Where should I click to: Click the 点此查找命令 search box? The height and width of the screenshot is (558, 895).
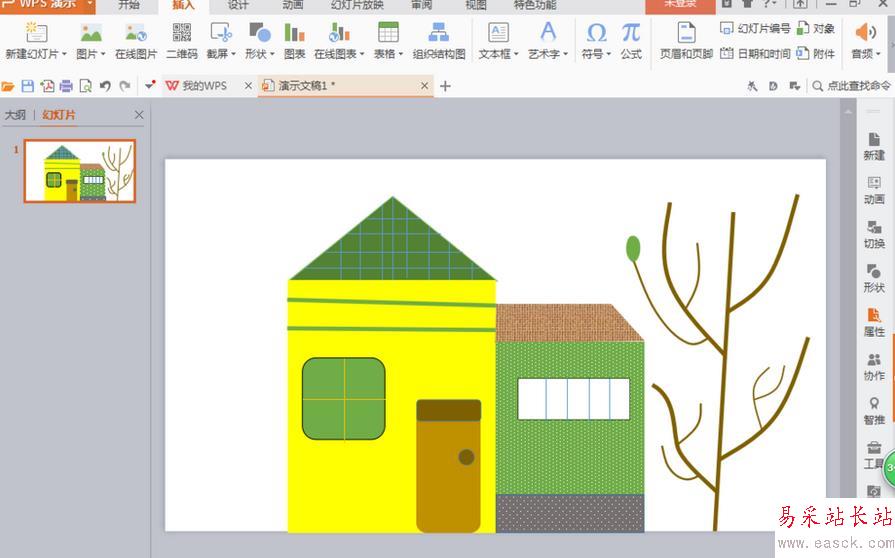(x=851, y=86)
